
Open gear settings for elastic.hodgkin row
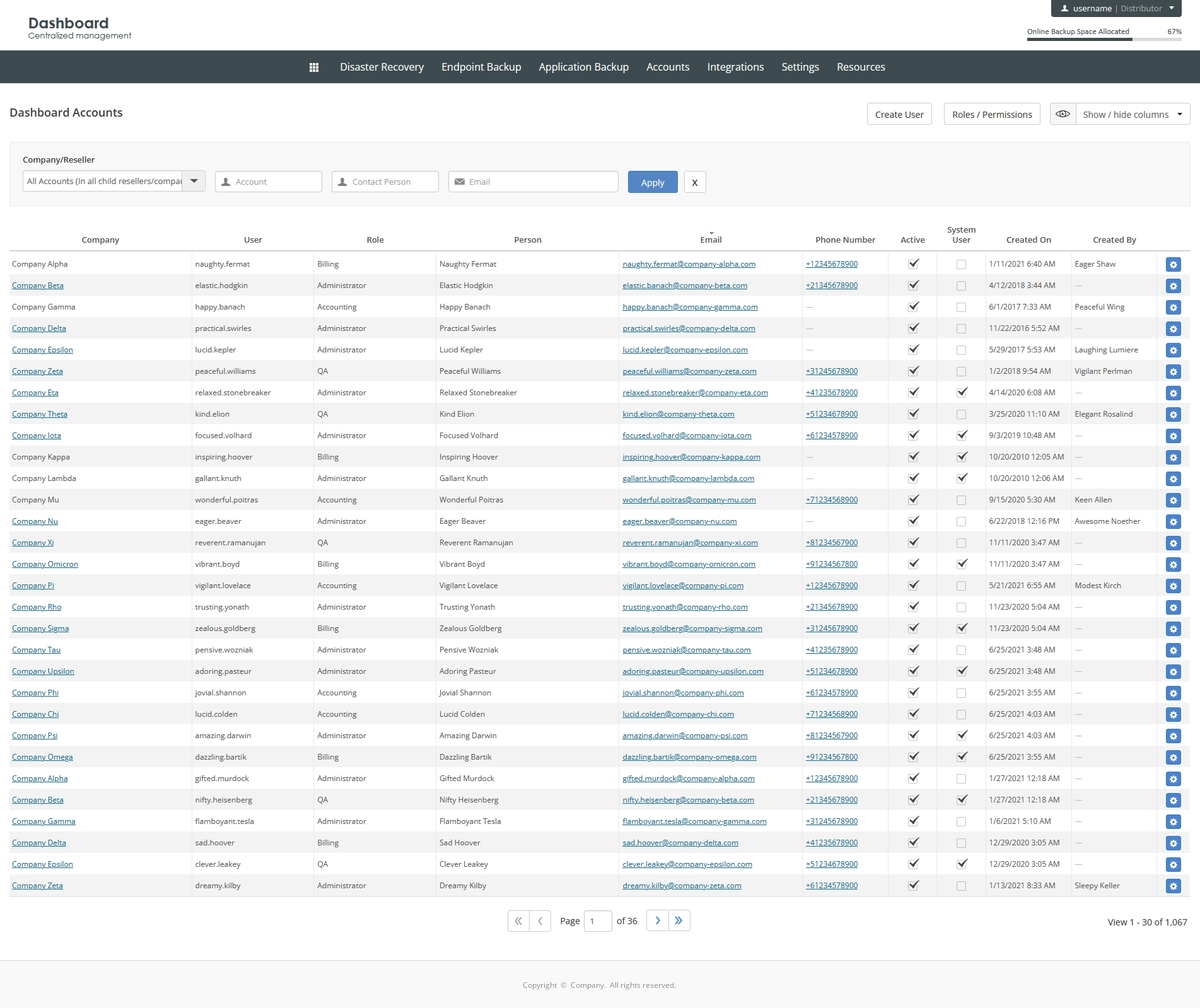point(1173,286)
